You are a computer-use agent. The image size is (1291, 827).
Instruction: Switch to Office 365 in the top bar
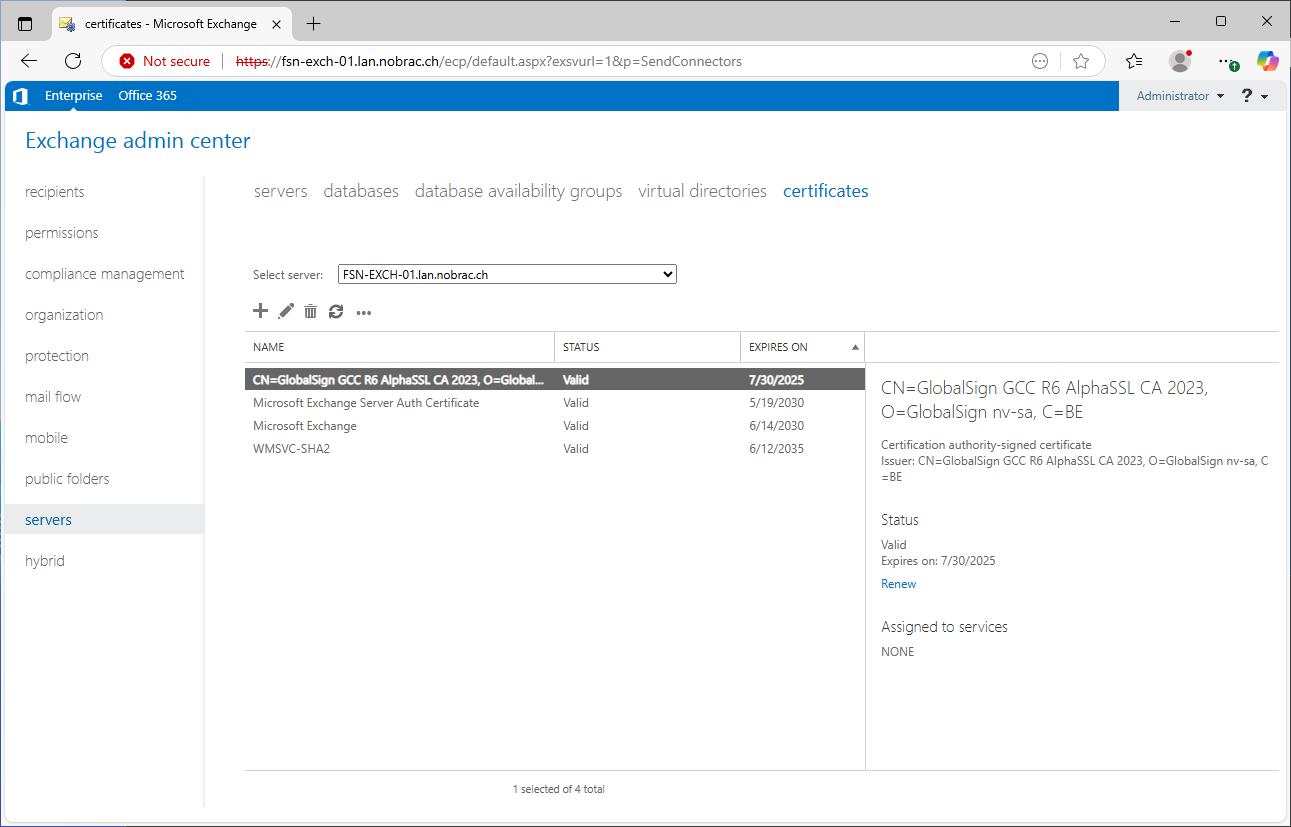pos(147,96)
